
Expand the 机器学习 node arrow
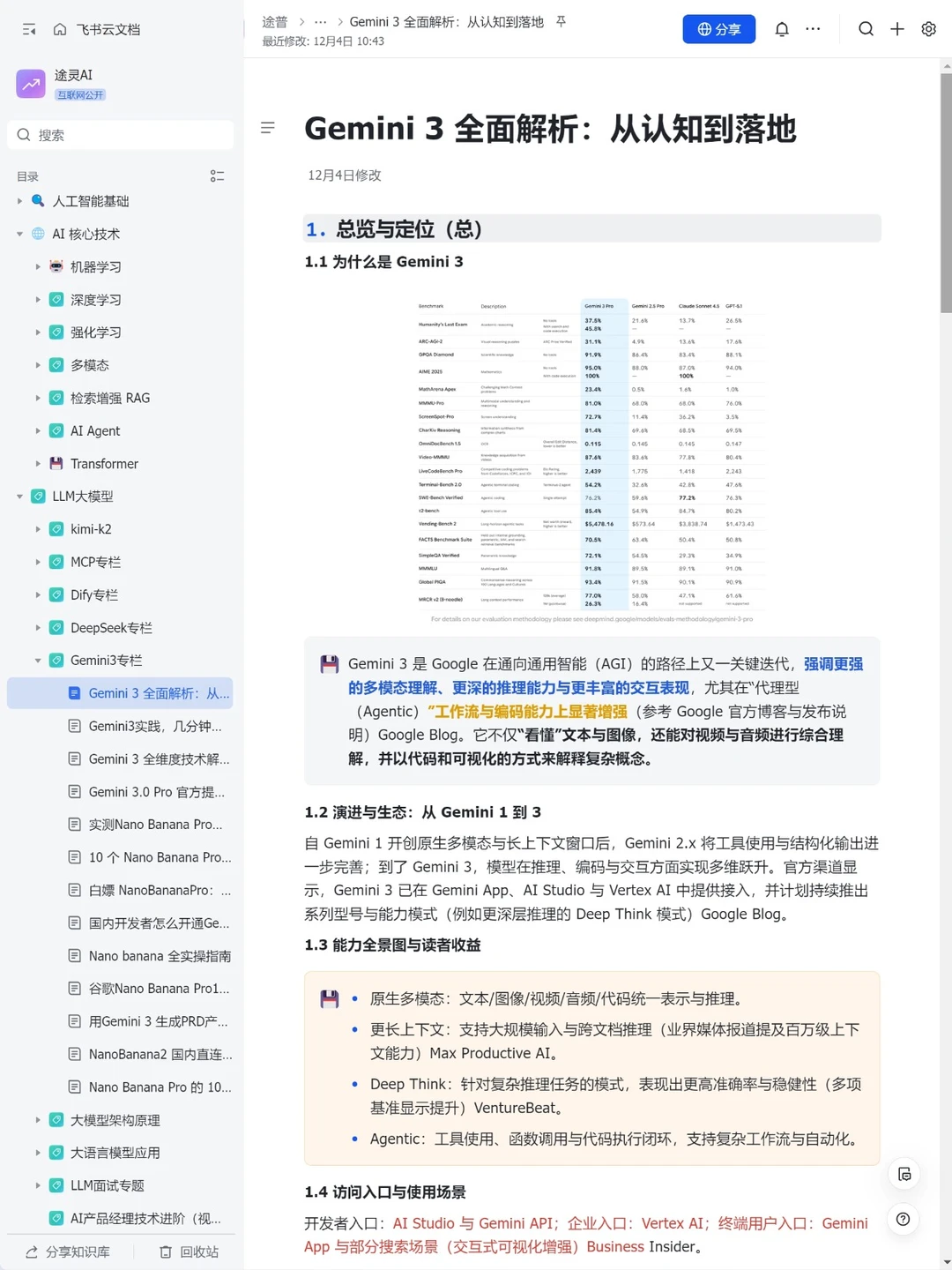[38, 266]
